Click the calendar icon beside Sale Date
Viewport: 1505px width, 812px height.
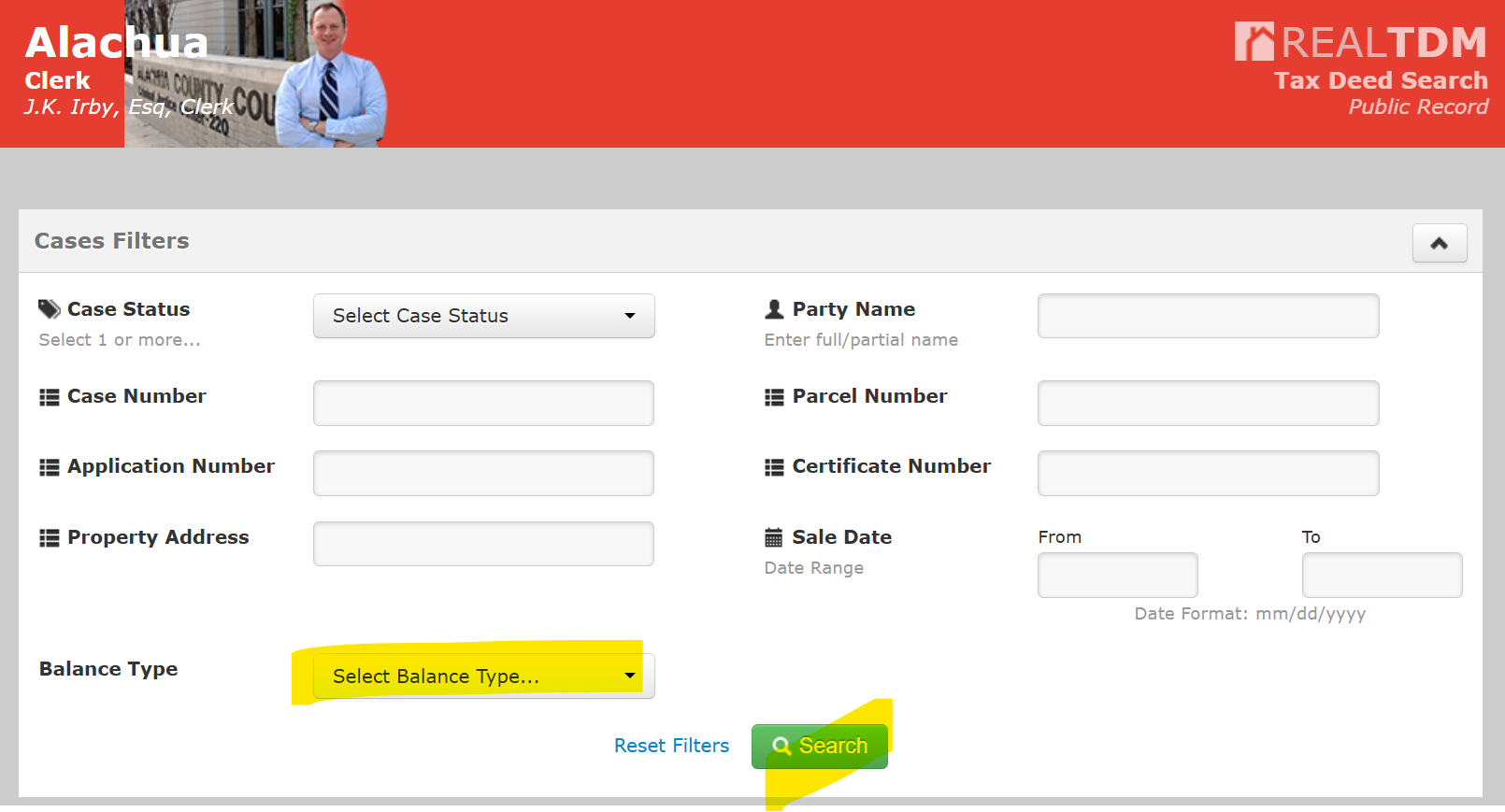[x=774, y=537]
